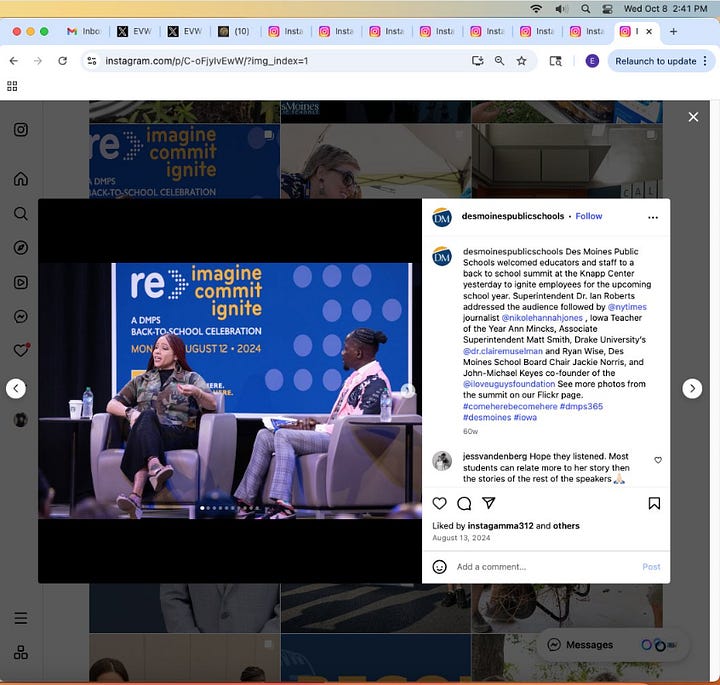Click the Post comment button
Image resolution: width=720 pixels, height=685 pixels.
(651, 567)
